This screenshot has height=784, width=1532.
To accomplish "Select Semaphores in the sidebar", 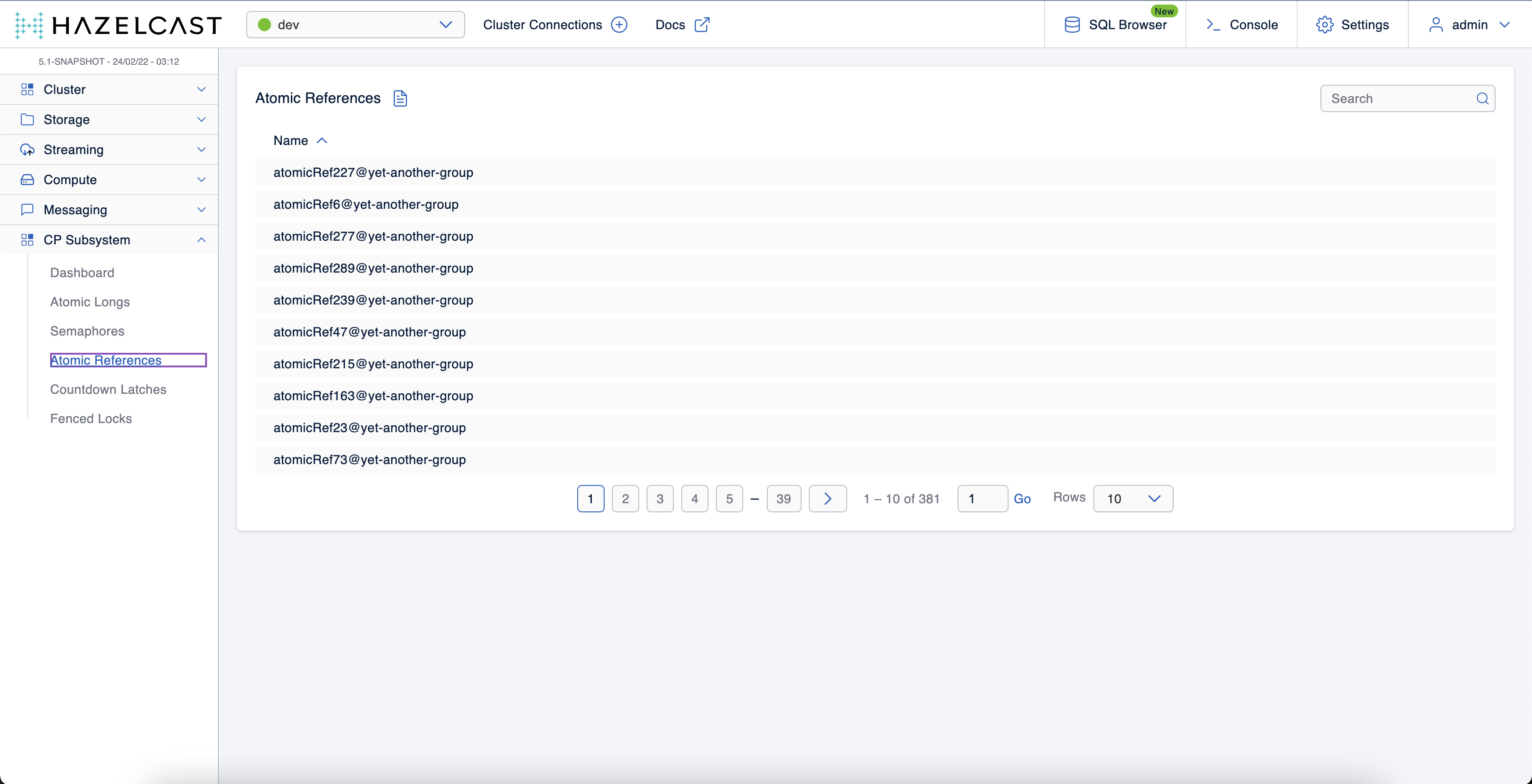I will 87,331.
